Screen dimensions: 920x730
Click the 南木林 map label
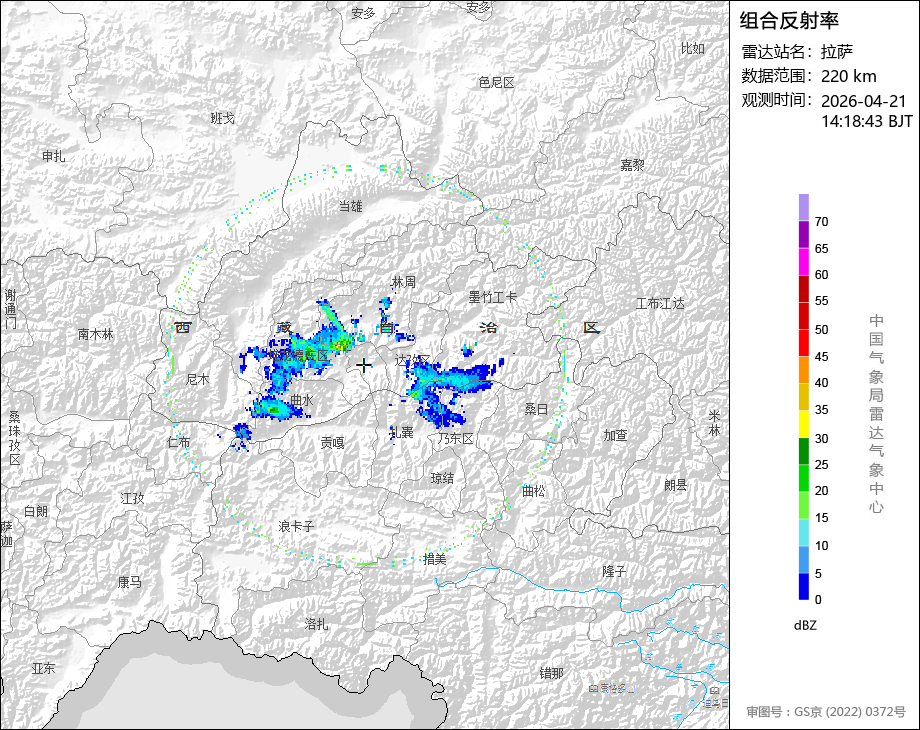point(96,334)
